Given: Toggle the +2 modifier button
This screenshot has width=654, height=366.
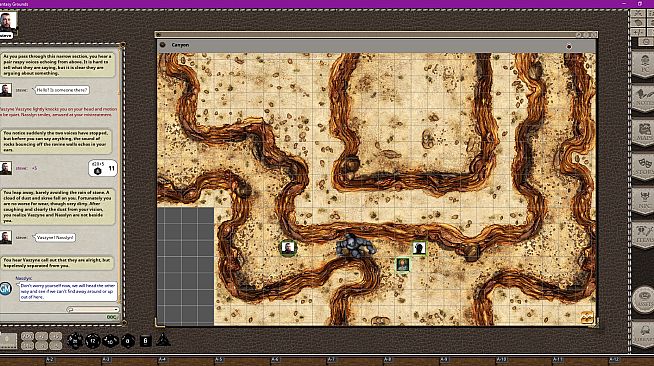Looking at the screenshot, I should coord(42,336).
